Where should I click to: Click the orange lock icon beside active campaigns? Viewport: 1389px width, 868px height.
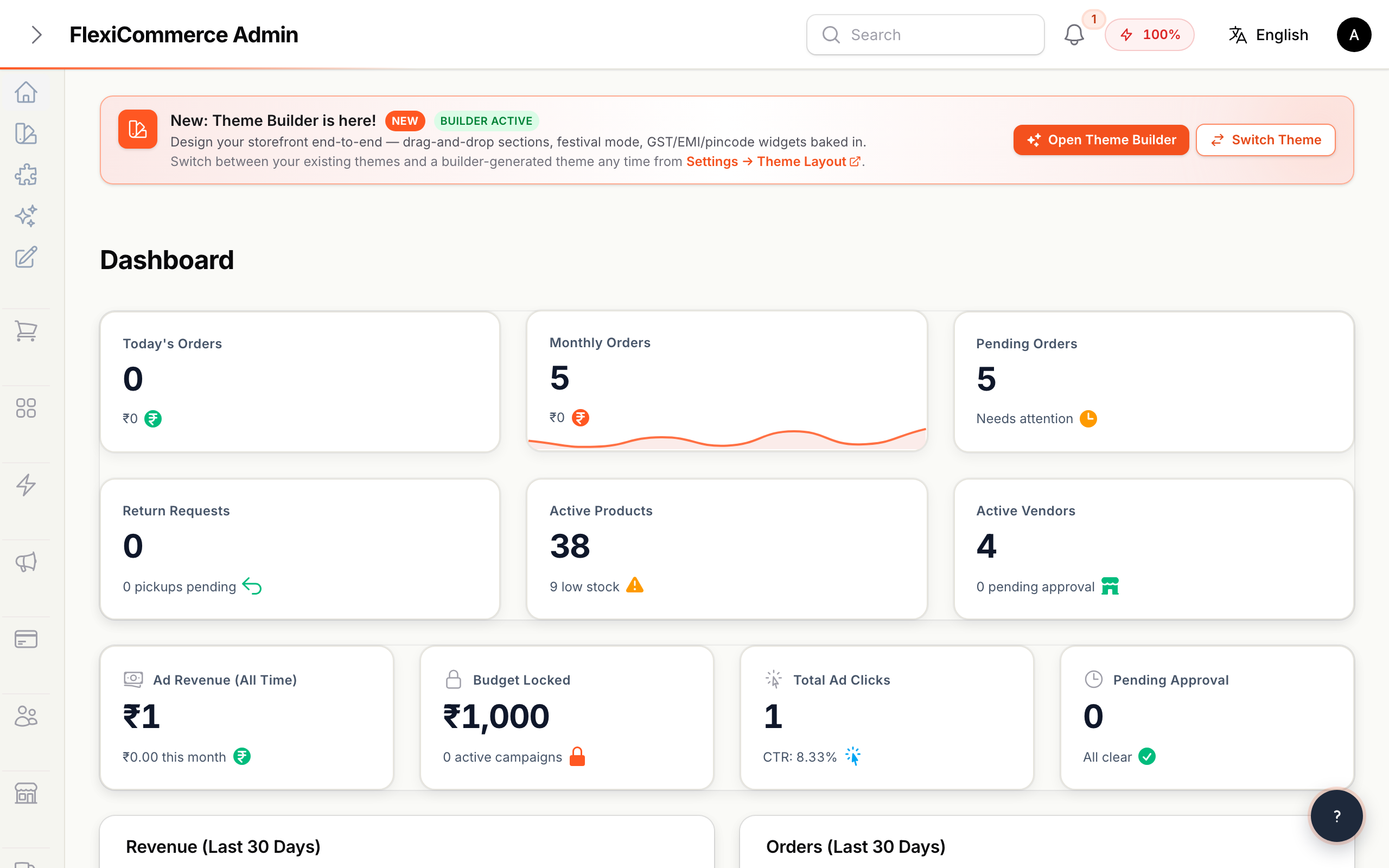point(577,757)
